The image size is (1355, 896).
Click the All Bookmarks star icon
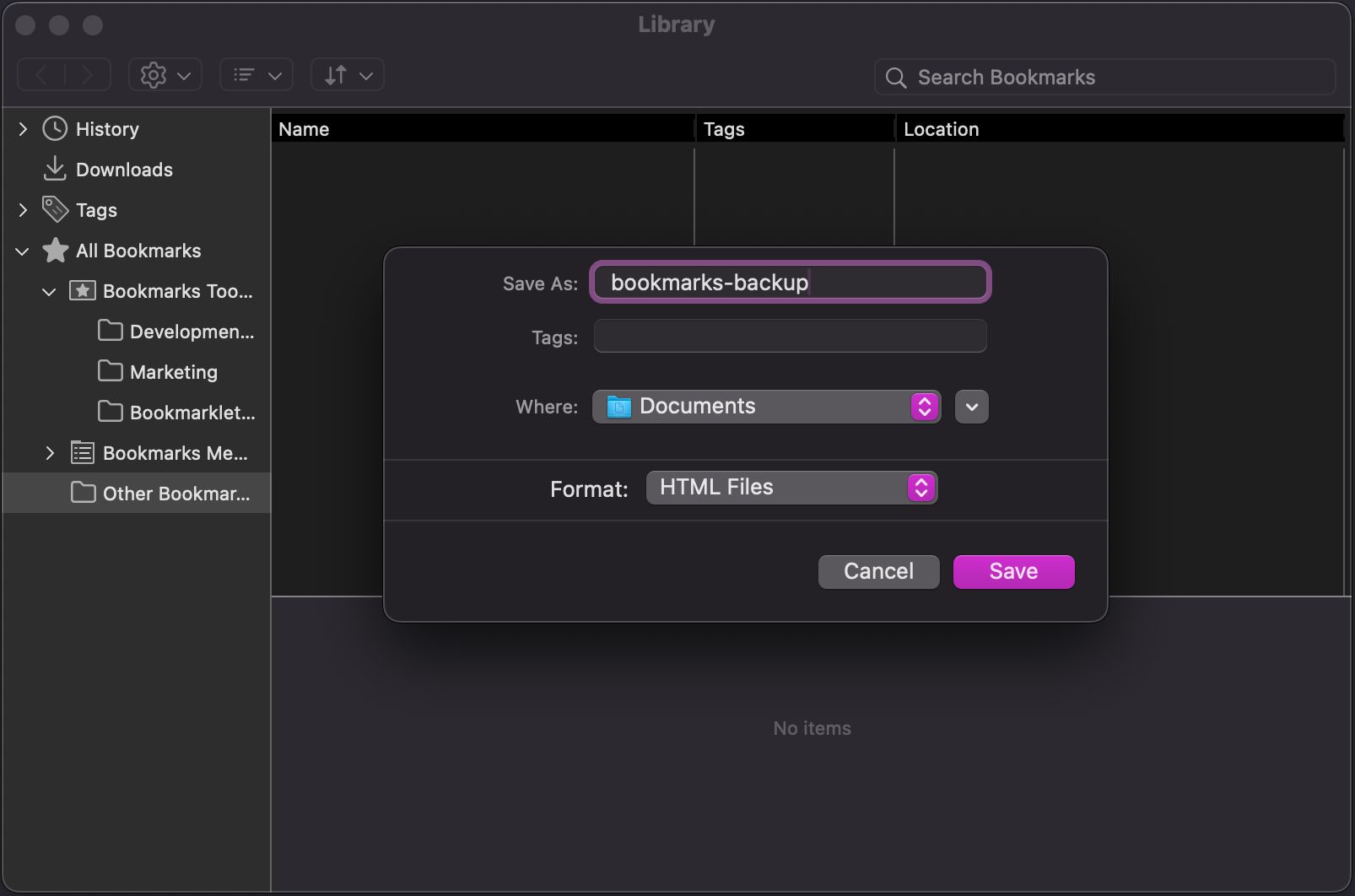54,250
